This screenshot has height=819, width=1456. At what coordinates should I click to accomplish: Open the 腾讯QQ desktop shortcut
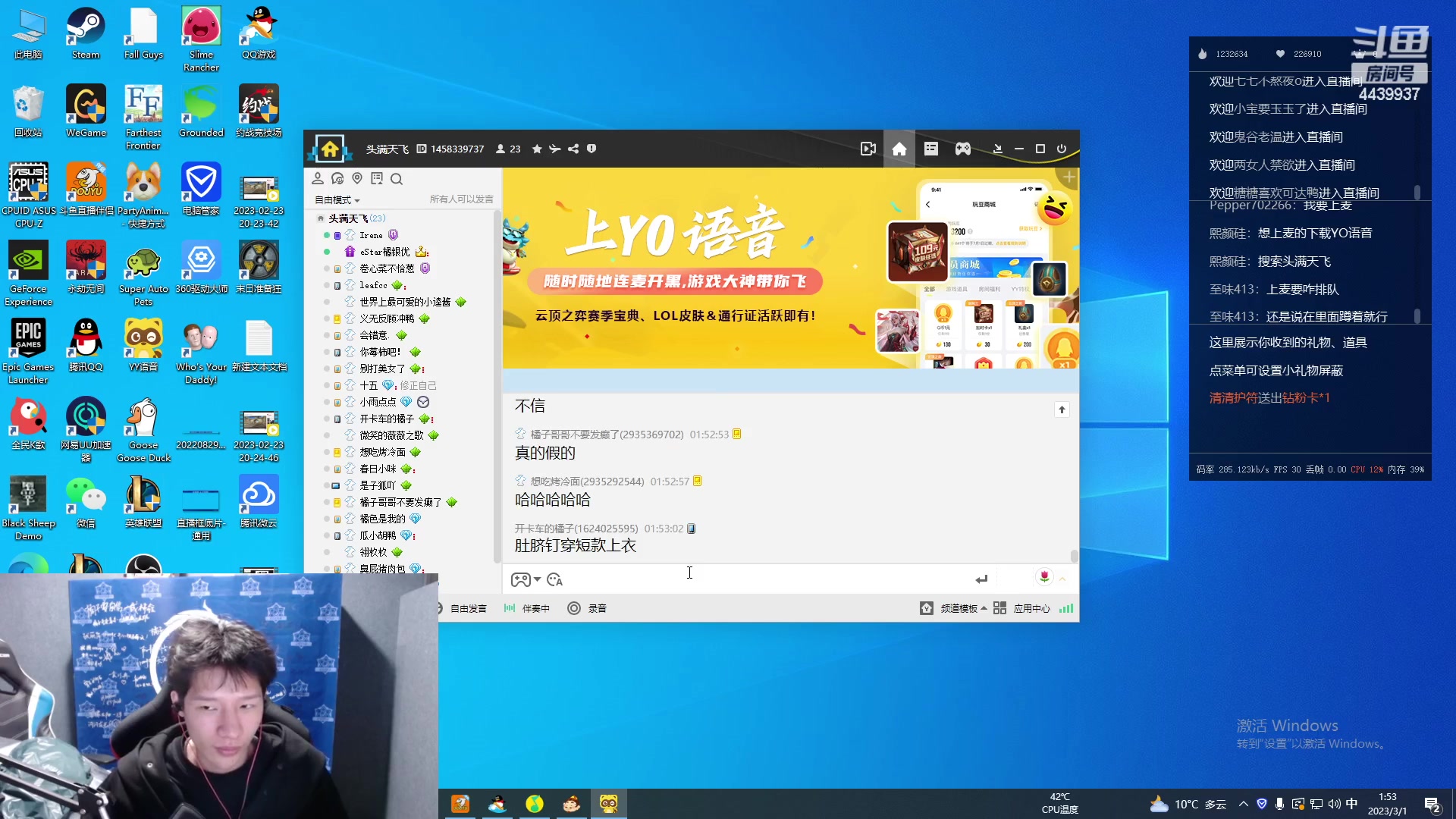pyautogui.click(x=86, y=346)
